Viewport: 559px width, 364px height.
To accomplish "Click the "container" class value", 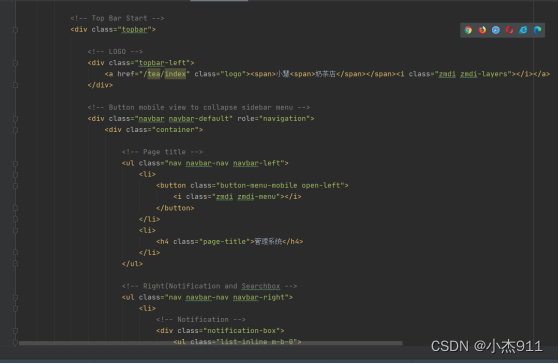I will (175, 130).
